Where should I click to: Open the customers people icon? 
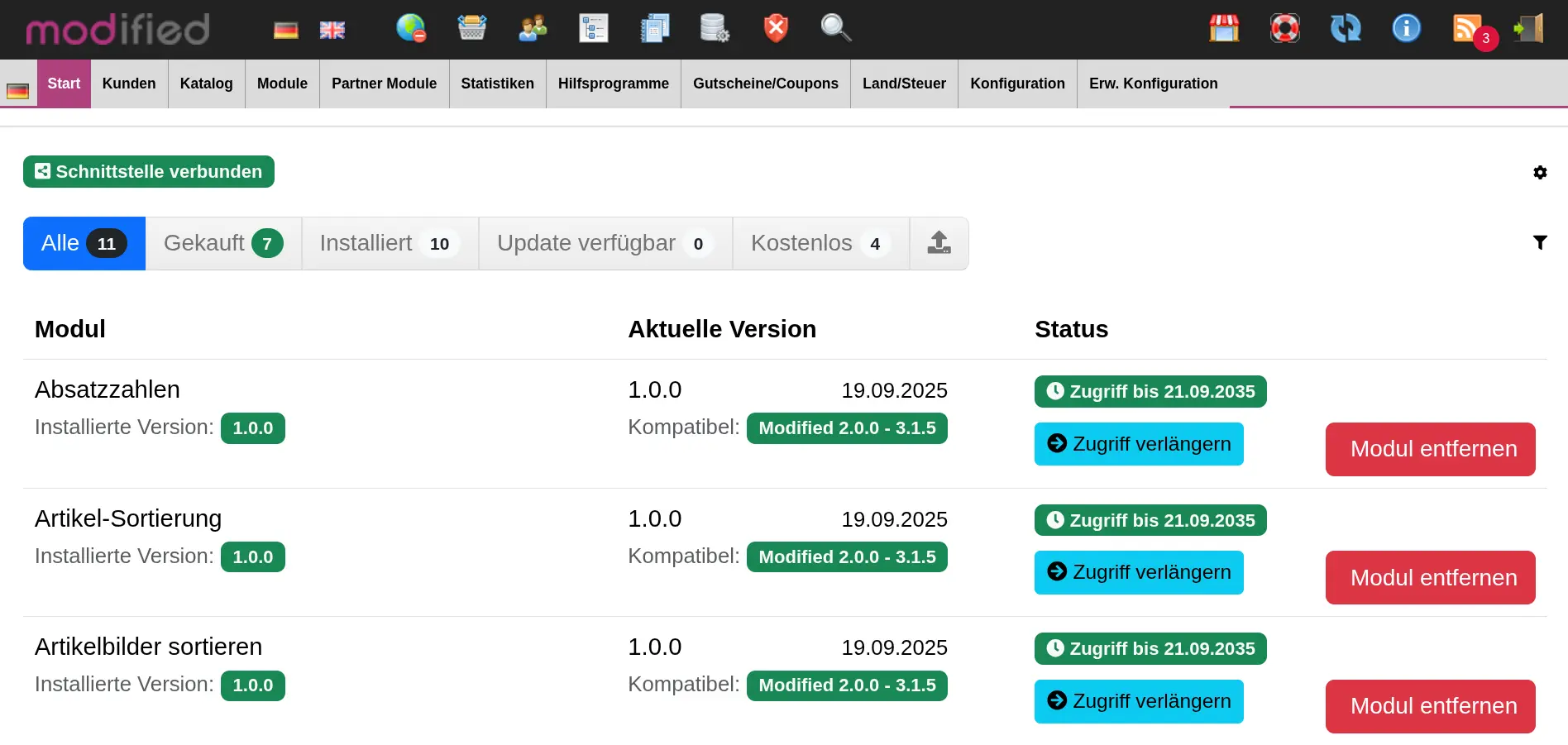[533, 29]
